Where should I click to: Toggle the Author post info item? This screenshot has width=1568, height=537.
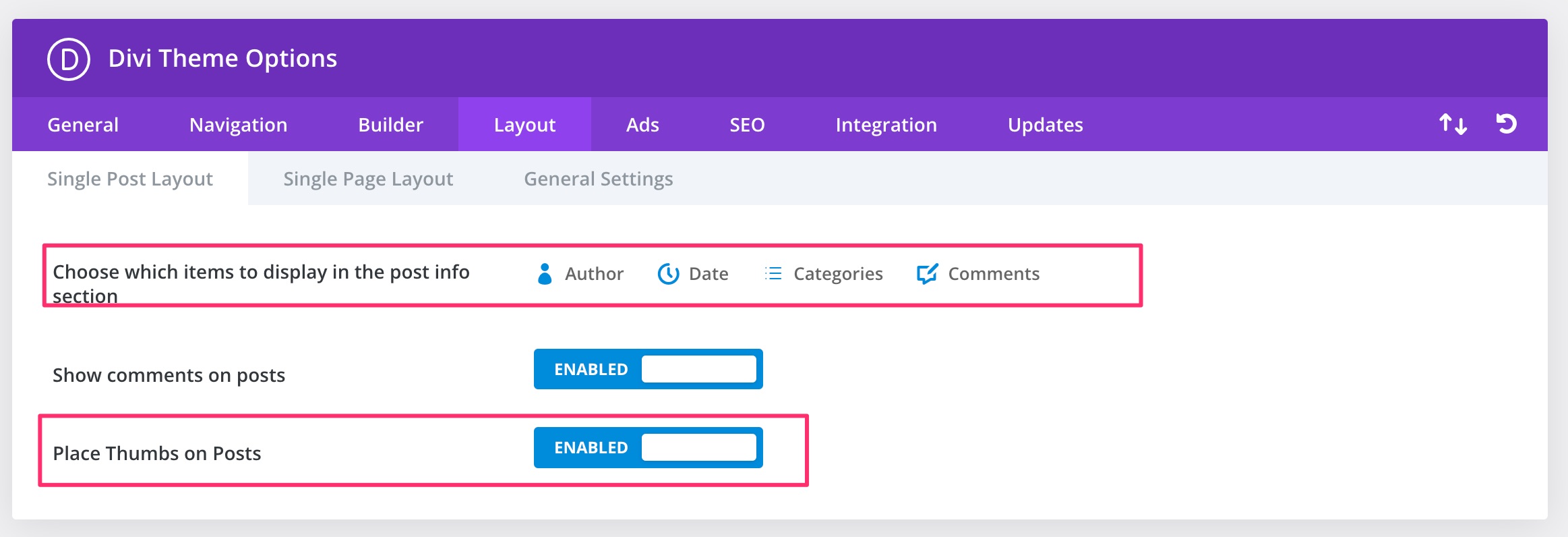(x=580, y=274)
